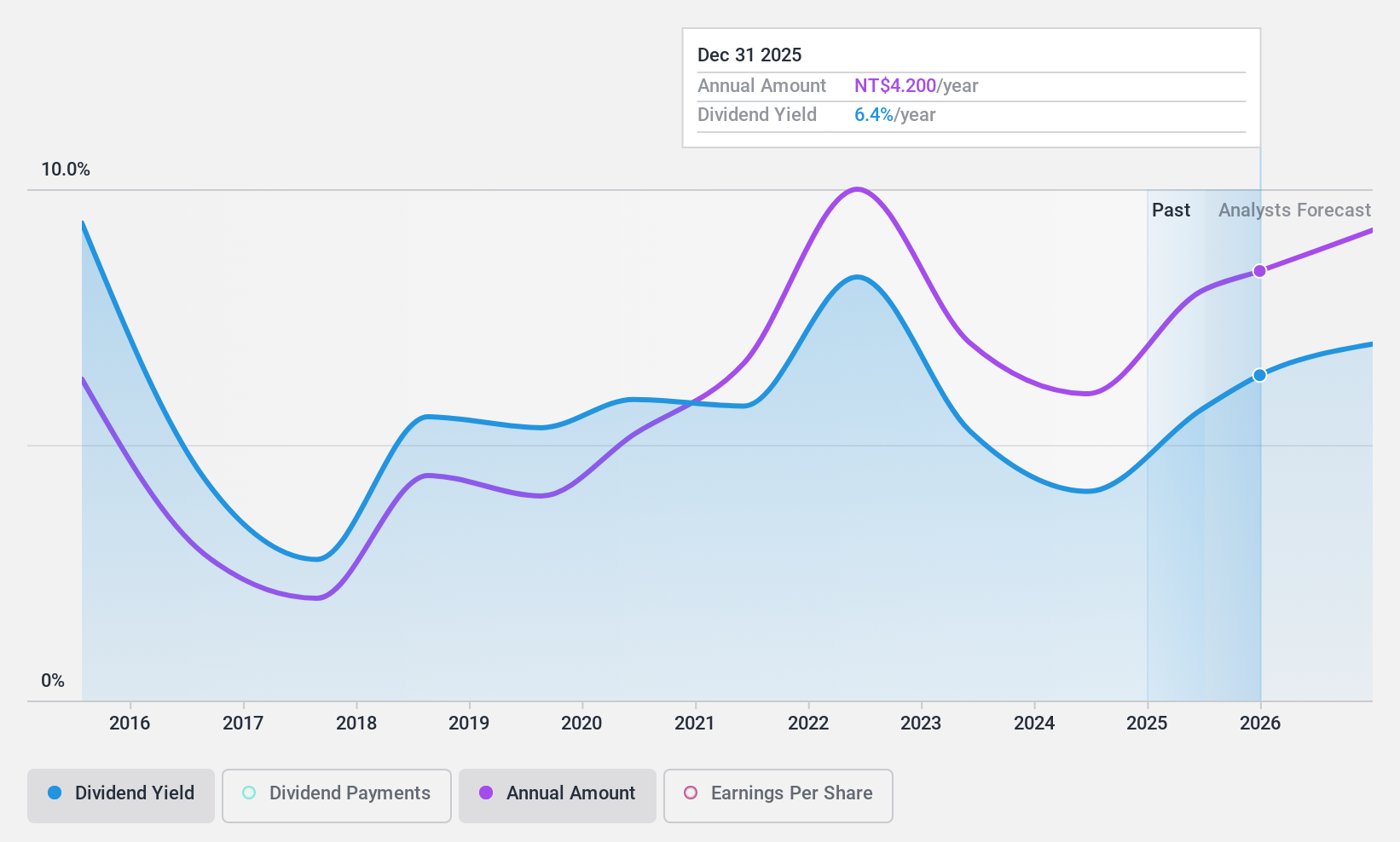Enable the Dividend Payments series
The height and width of the screenshot is (842, 1400).
[x=337, y=796]
